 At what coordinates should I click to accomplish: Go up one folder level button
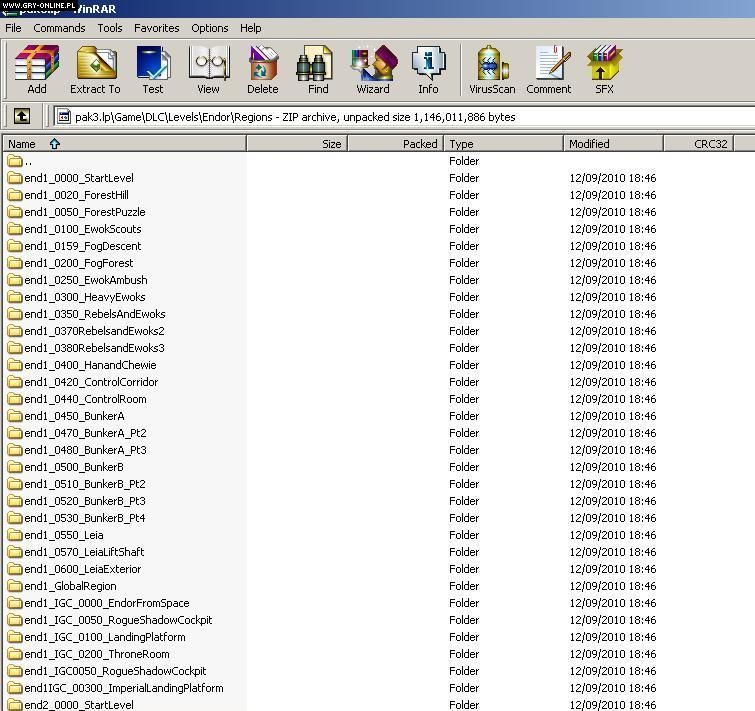(x=22, y=117)
